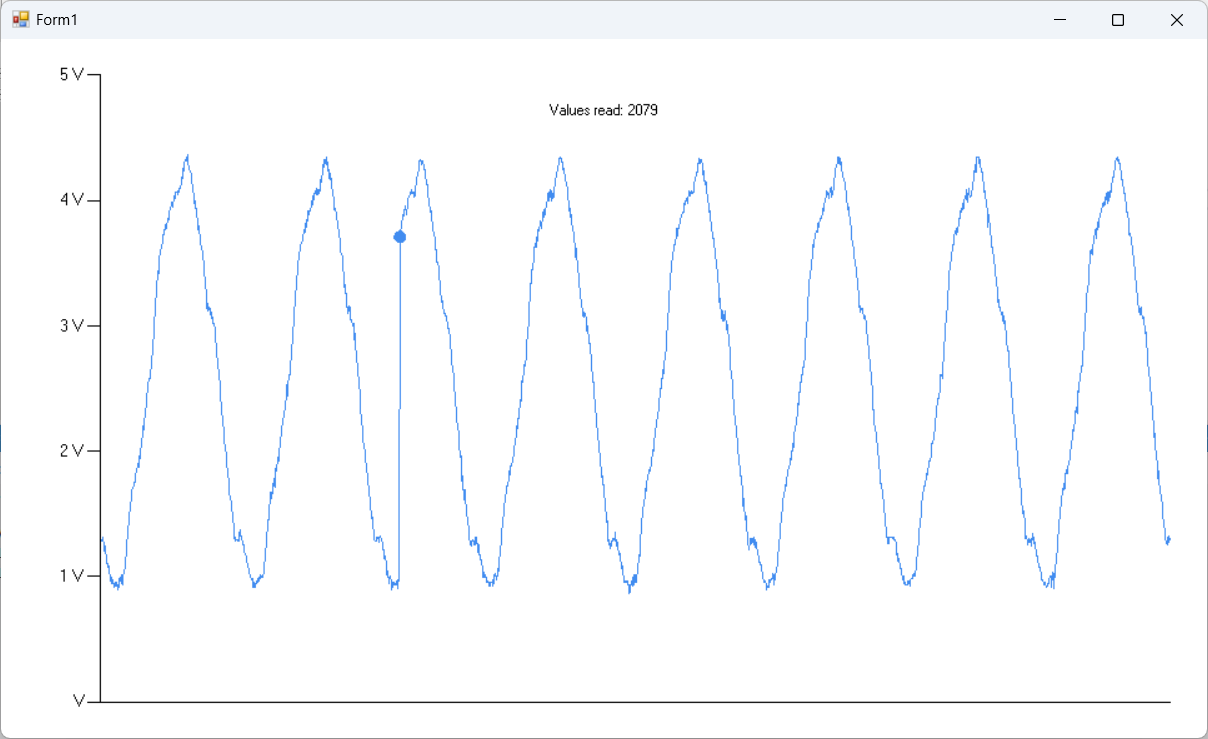Click the right end of the waveform trace

[x=1168, y=540]
